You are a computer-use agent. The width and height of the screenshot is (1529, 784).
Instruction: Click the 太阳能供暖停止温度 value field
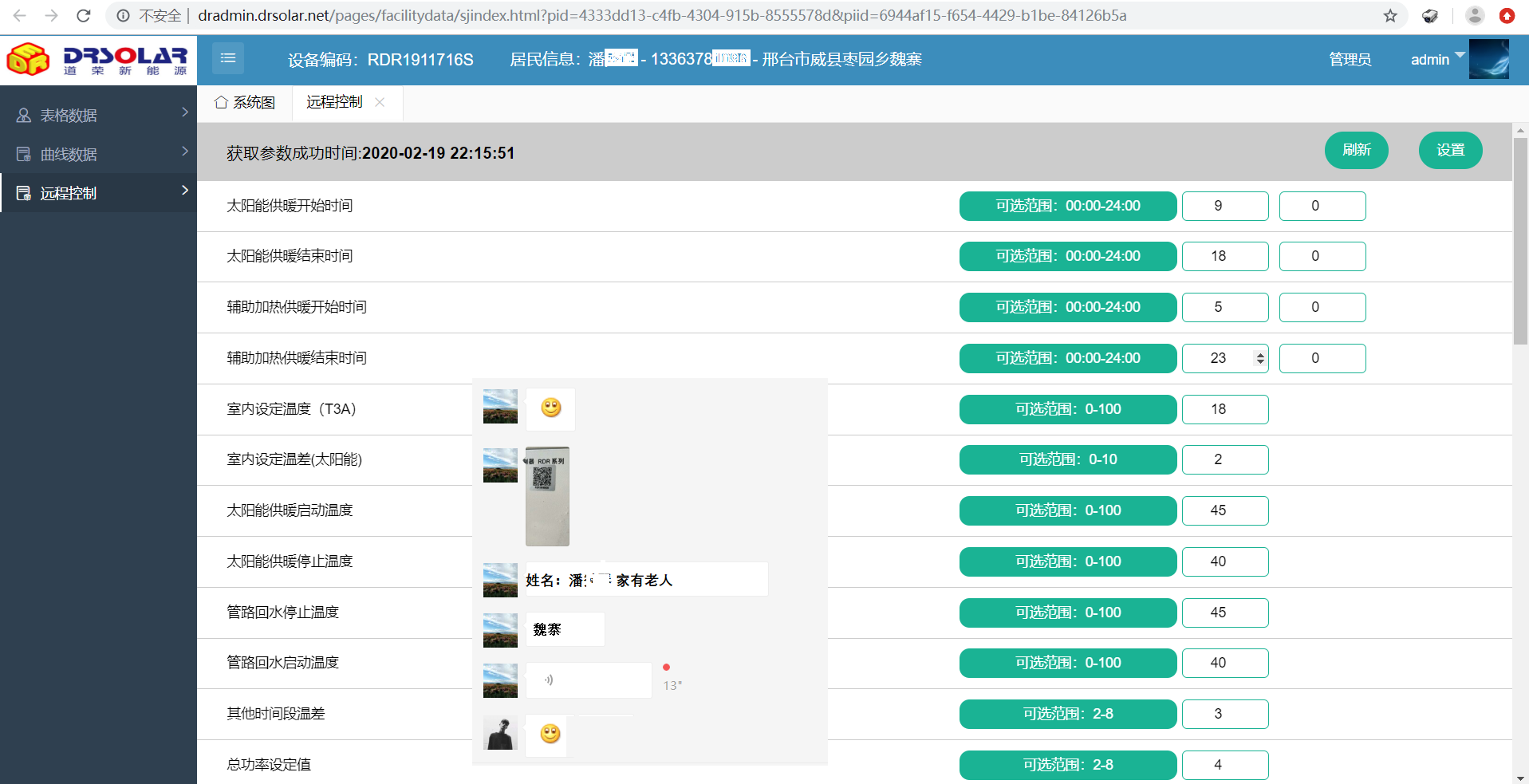pyautogui.click(x=1225, y=561)
